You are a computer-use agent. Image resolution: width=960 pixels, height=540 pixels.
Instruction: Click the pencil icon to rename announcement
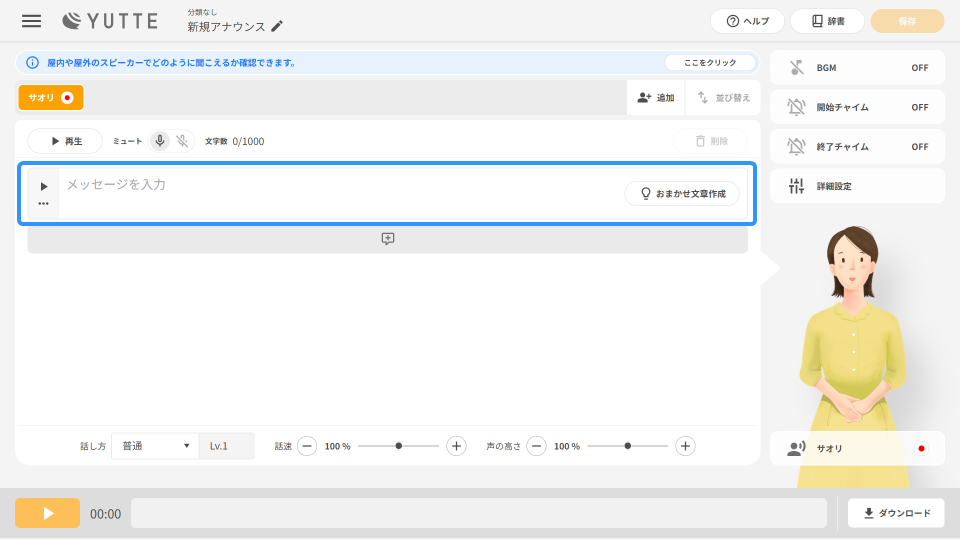[277, 27]
